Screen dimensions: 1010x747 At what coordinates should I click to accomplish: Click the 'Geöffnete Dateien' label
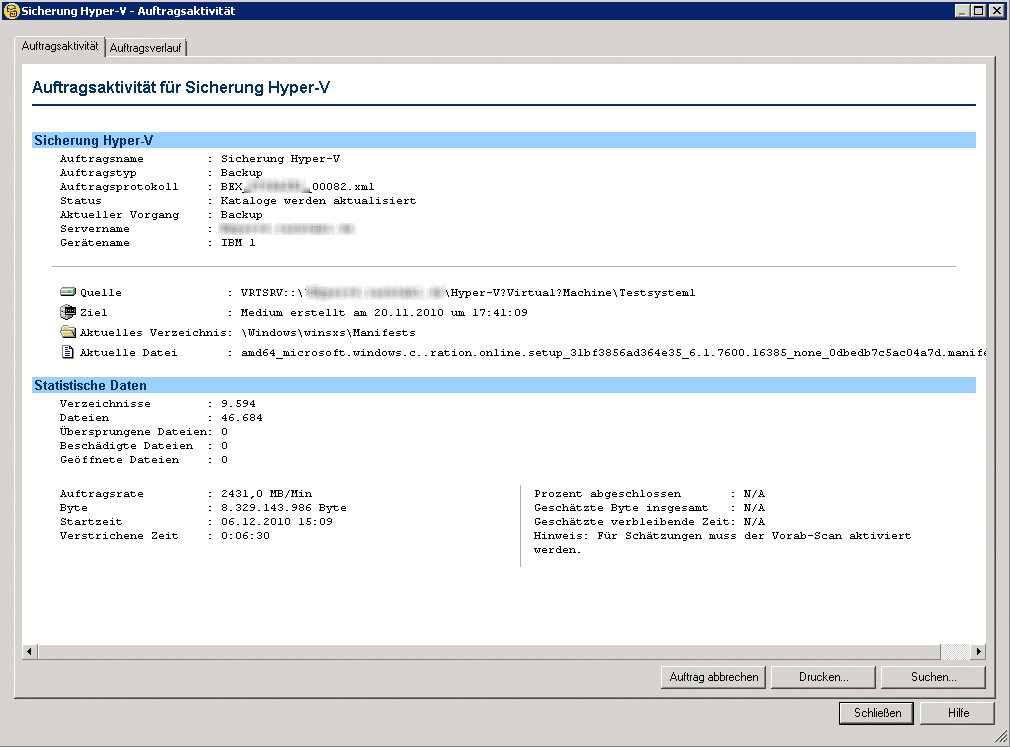[x=119, y=460]
